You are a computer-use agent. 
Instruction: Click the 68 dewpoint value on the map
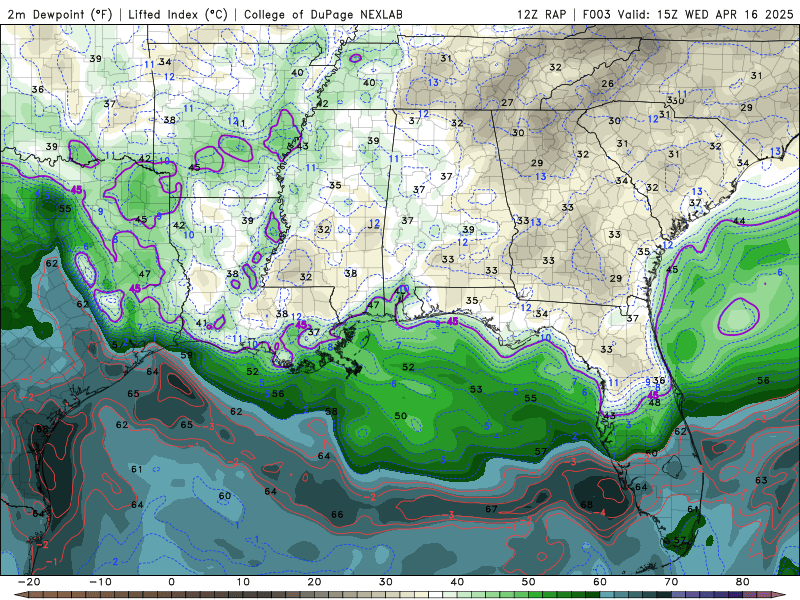point(587,505)
